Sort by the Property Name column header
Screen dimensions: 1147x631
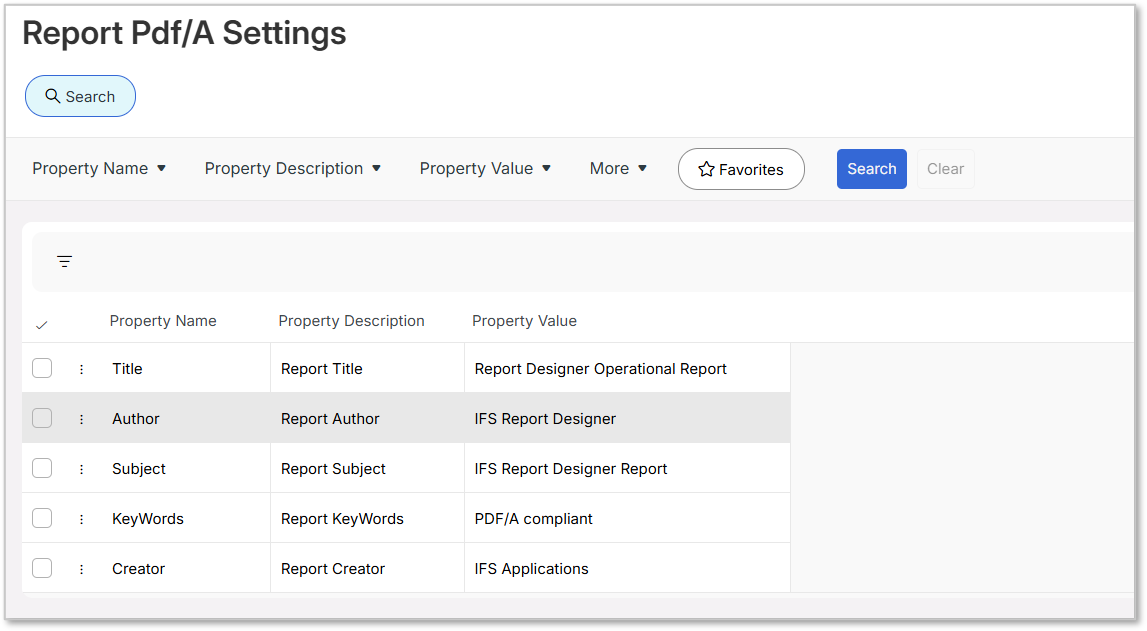pyautogui.click(x=163, y=321)
